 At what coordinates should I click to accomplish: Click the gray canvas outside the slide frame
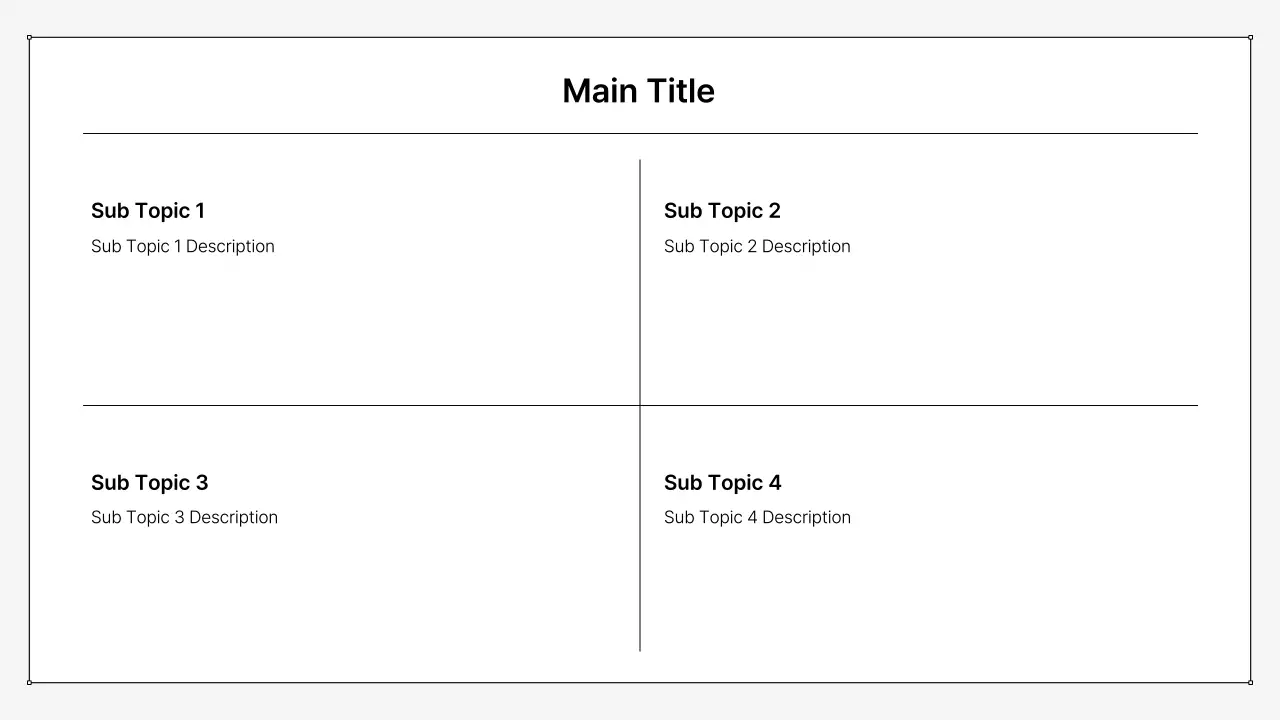640,703
